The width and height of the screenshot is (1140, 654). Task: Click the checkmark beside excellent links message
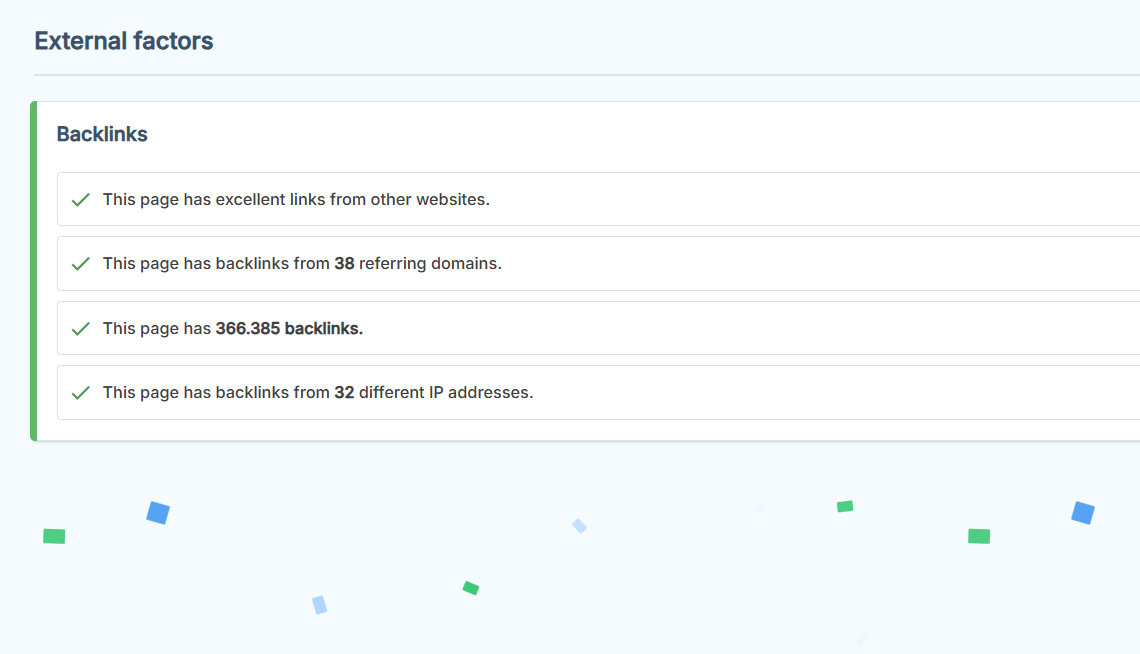tap(81, 200)
